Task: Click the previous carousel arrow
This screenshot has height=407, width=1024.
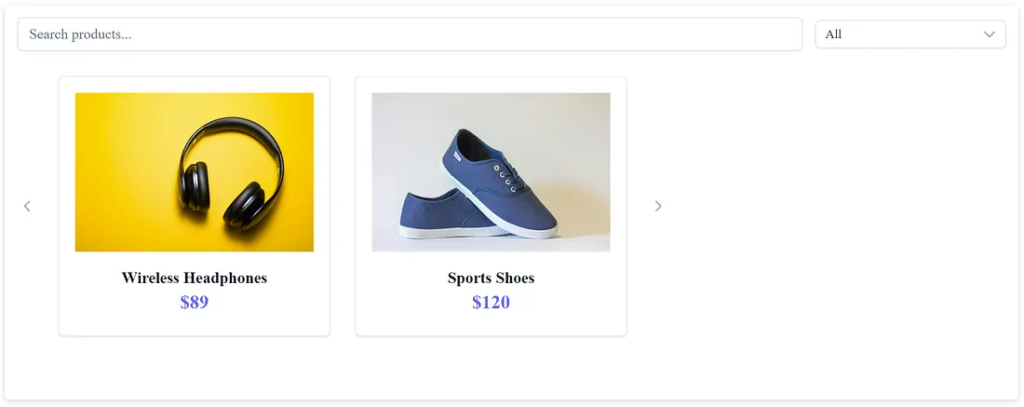Action: pyautogui.click(x=27, y=206)
